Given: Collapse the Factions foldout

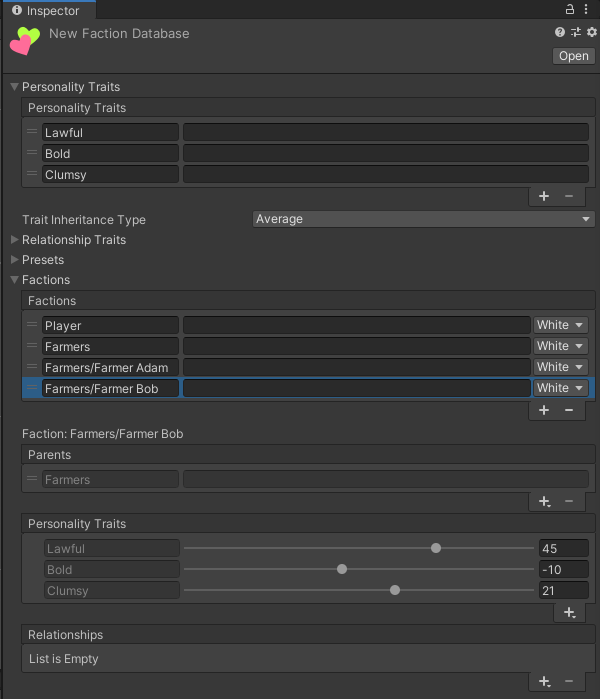Looking at the screenshot, I should click(x=15, y=280).
